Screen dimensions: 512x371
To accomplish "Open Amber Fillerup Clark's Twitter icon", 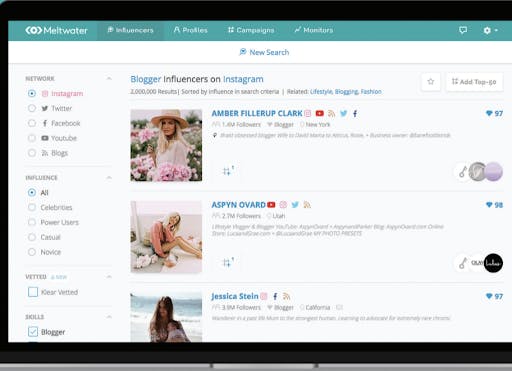I will pos(344,114).
